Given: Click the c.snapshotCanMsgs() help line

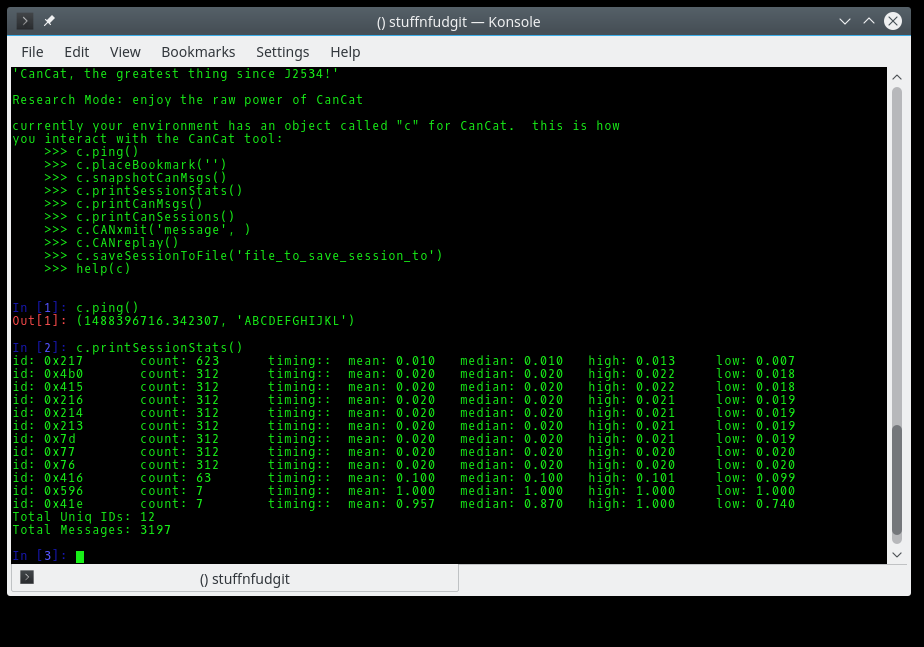Looking at the screenshot, I should (135, 178).
